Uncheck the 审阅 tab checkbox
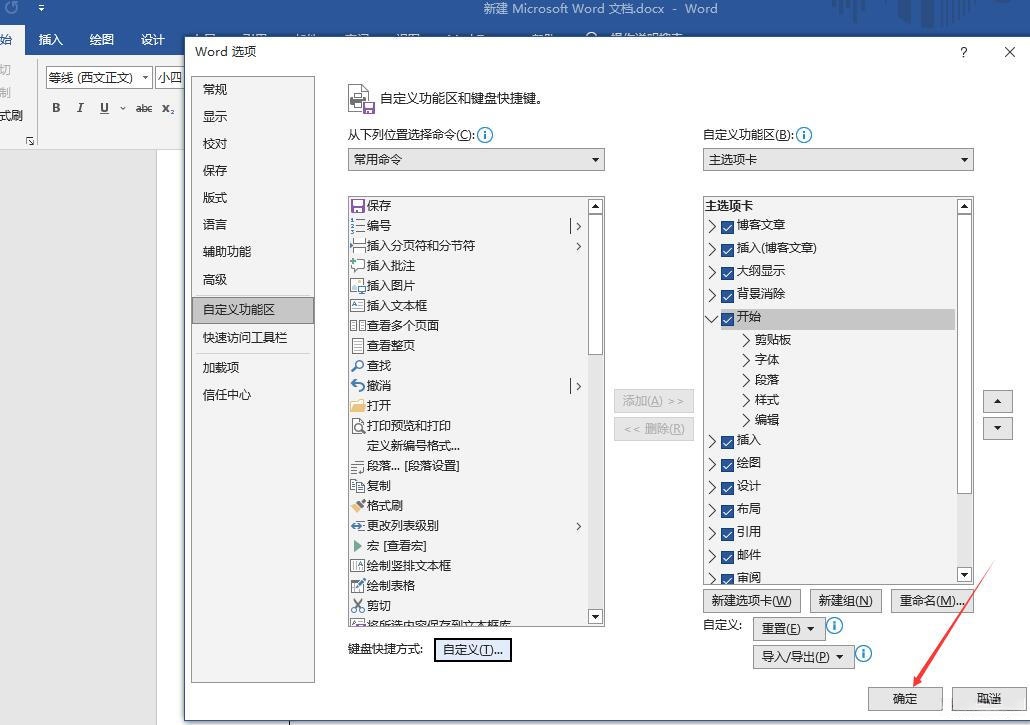 tap(726, 577)
